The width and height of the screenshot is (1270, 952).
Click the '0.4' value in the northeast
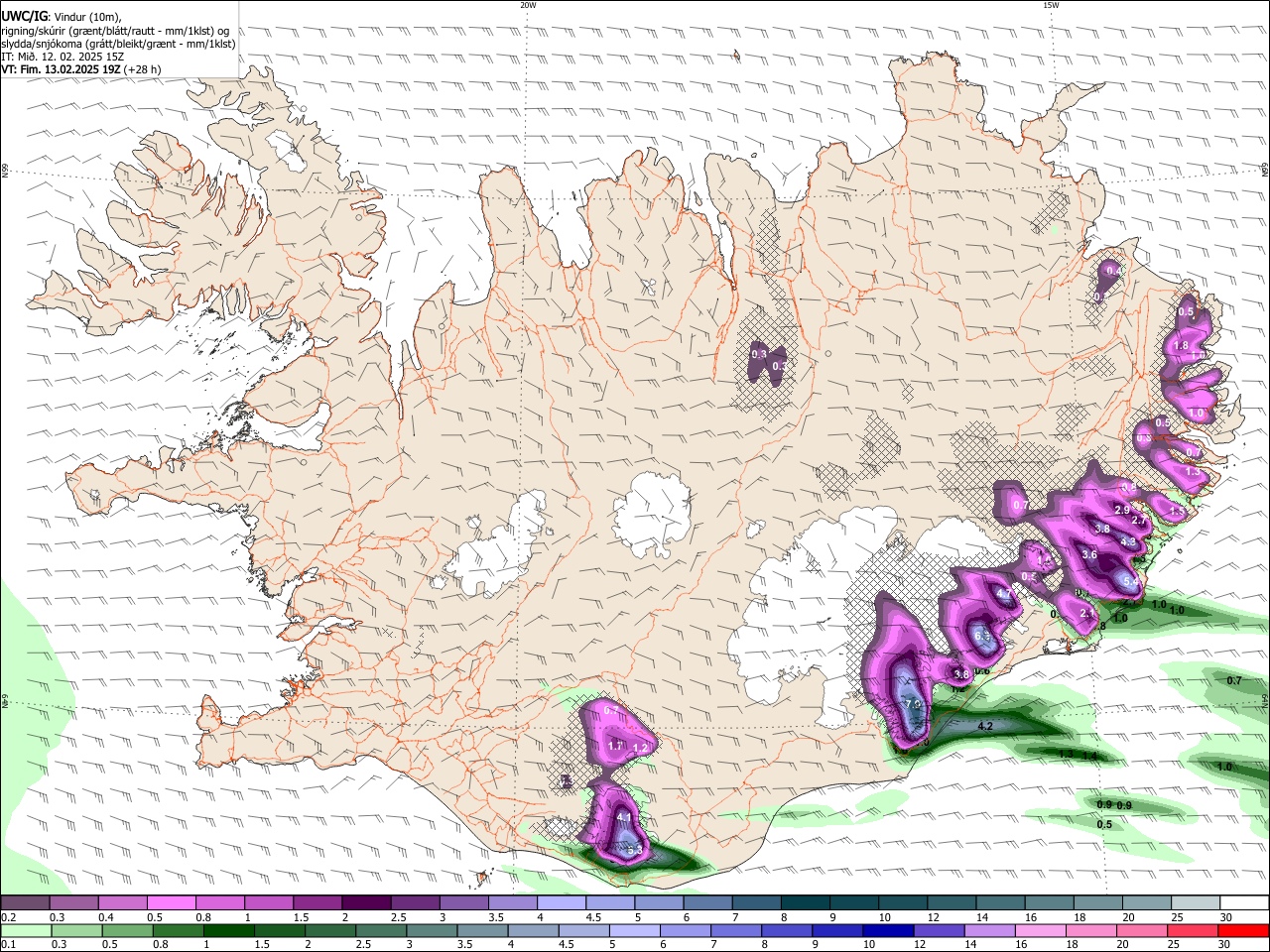(x=1113, y=271)
